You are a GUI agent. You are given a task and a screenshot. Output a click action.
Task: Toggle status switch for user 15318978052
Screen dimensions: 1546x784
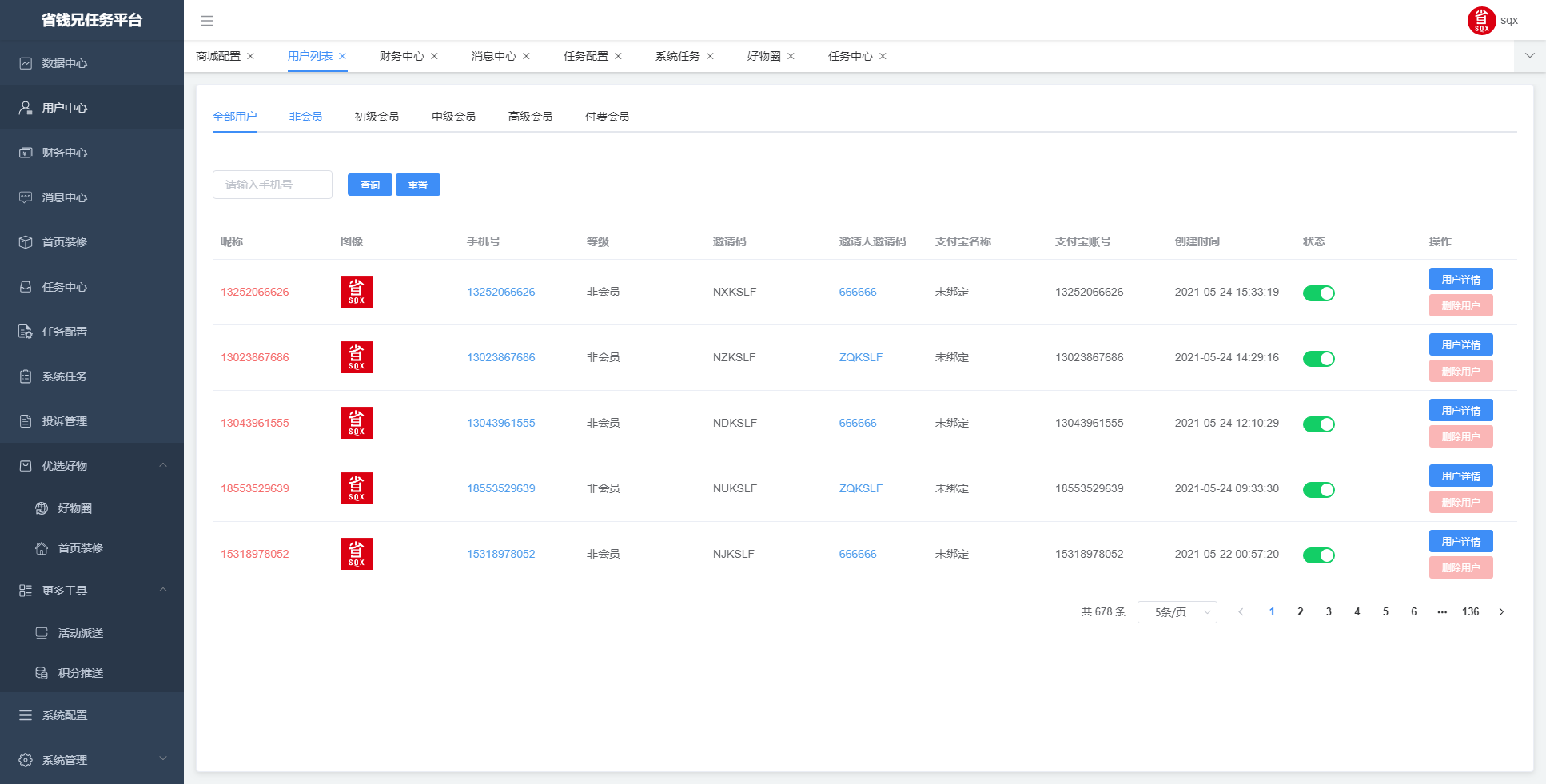tap(1318, 555)
